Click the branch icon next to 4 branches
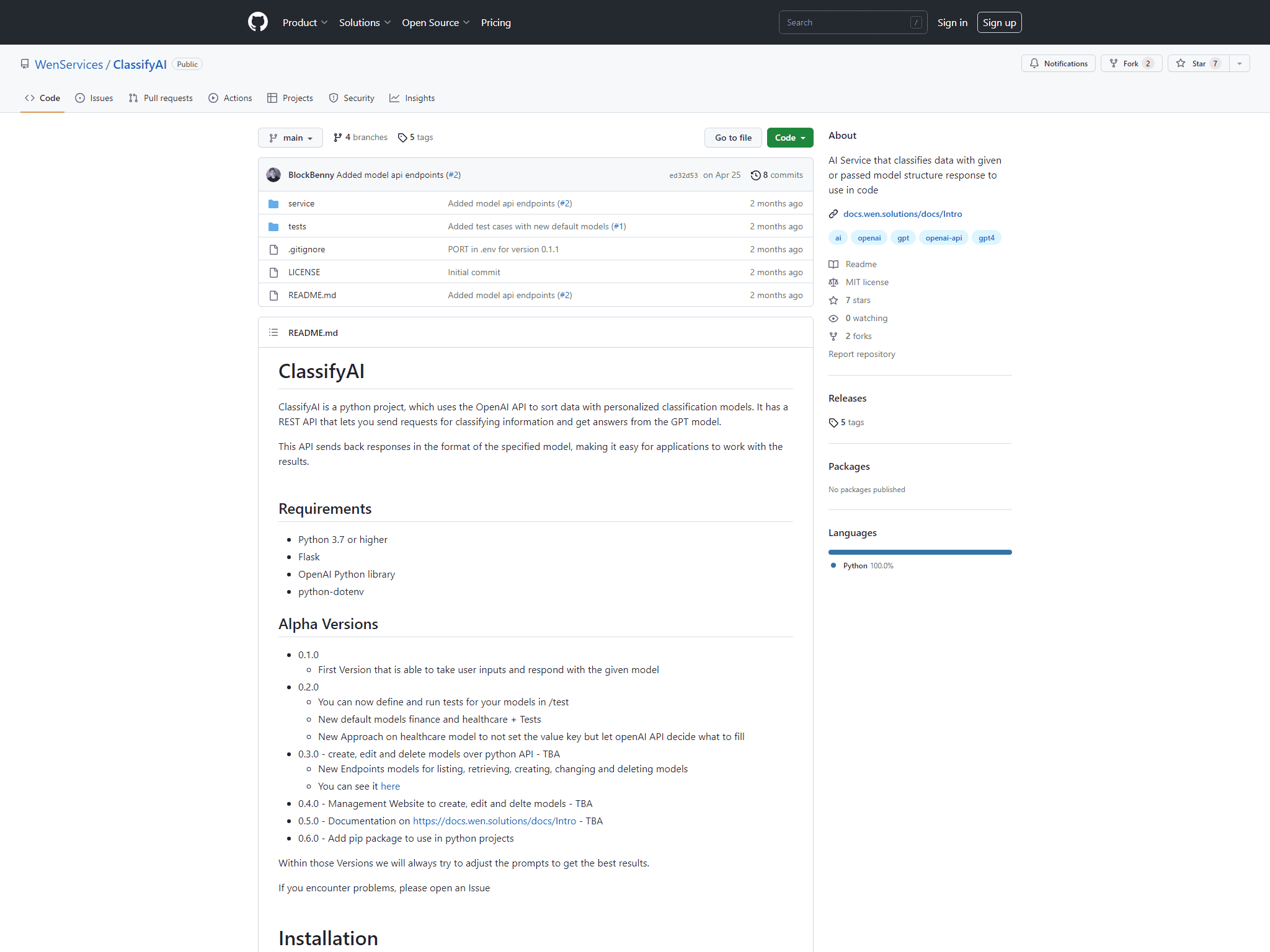This screenshot has height=952, width=1270. coord(338,138)
